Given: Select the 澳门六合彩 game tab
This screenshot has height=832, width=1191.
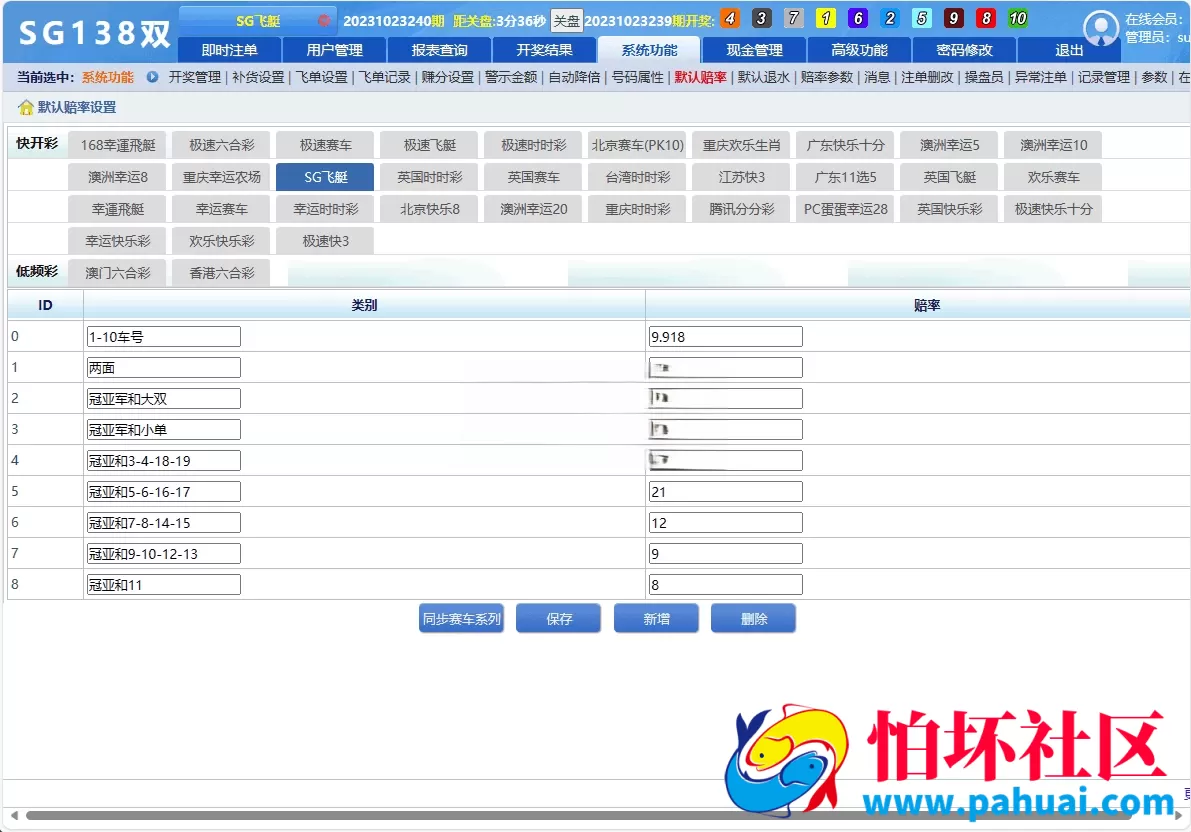Looking at the screenshot, I should point(118,273).
